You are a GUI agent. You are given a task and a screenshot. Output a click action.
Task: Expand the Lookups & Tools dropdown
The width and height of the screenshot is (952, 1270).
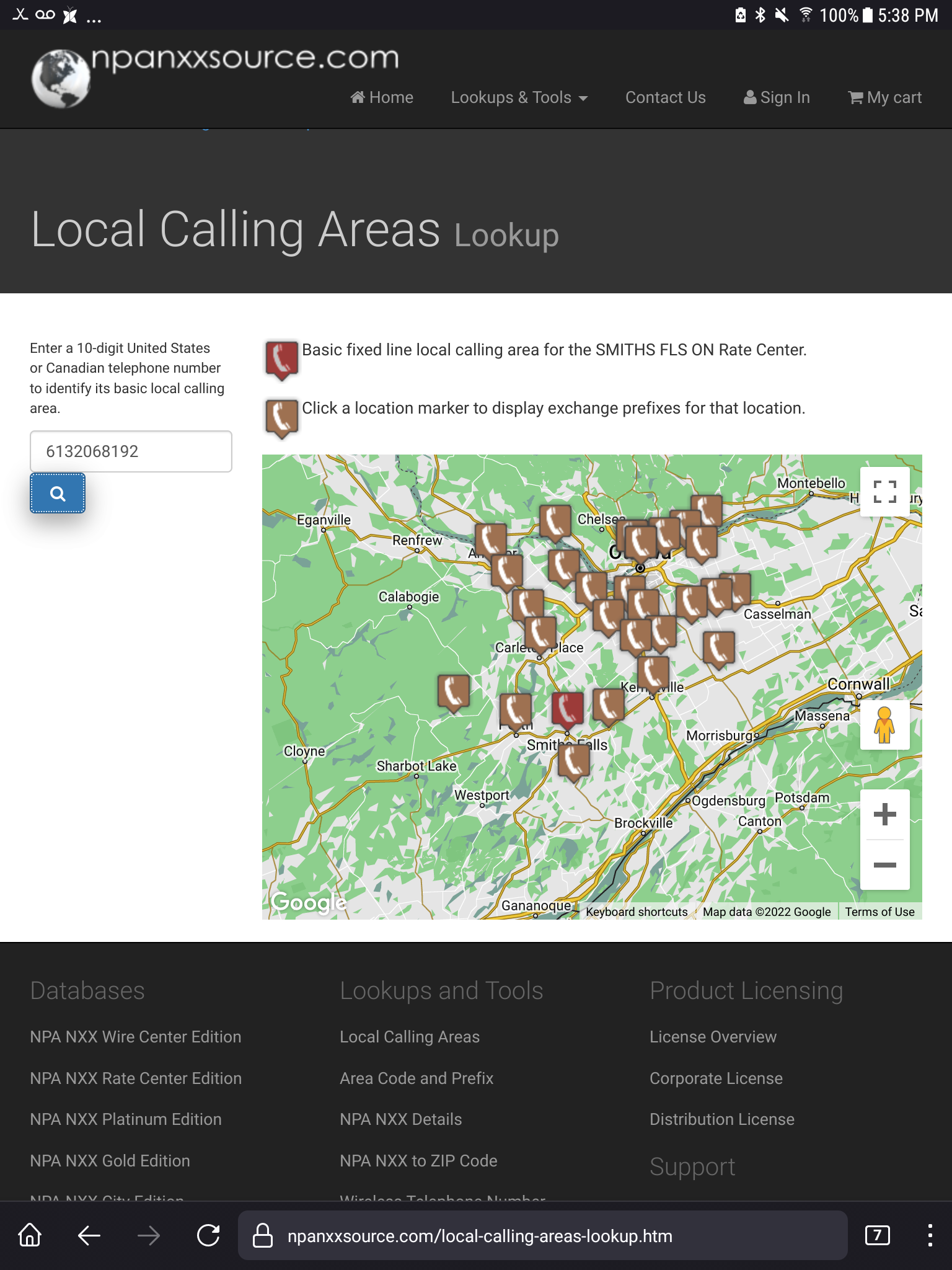pyautogui.click(x=519, y=97)
